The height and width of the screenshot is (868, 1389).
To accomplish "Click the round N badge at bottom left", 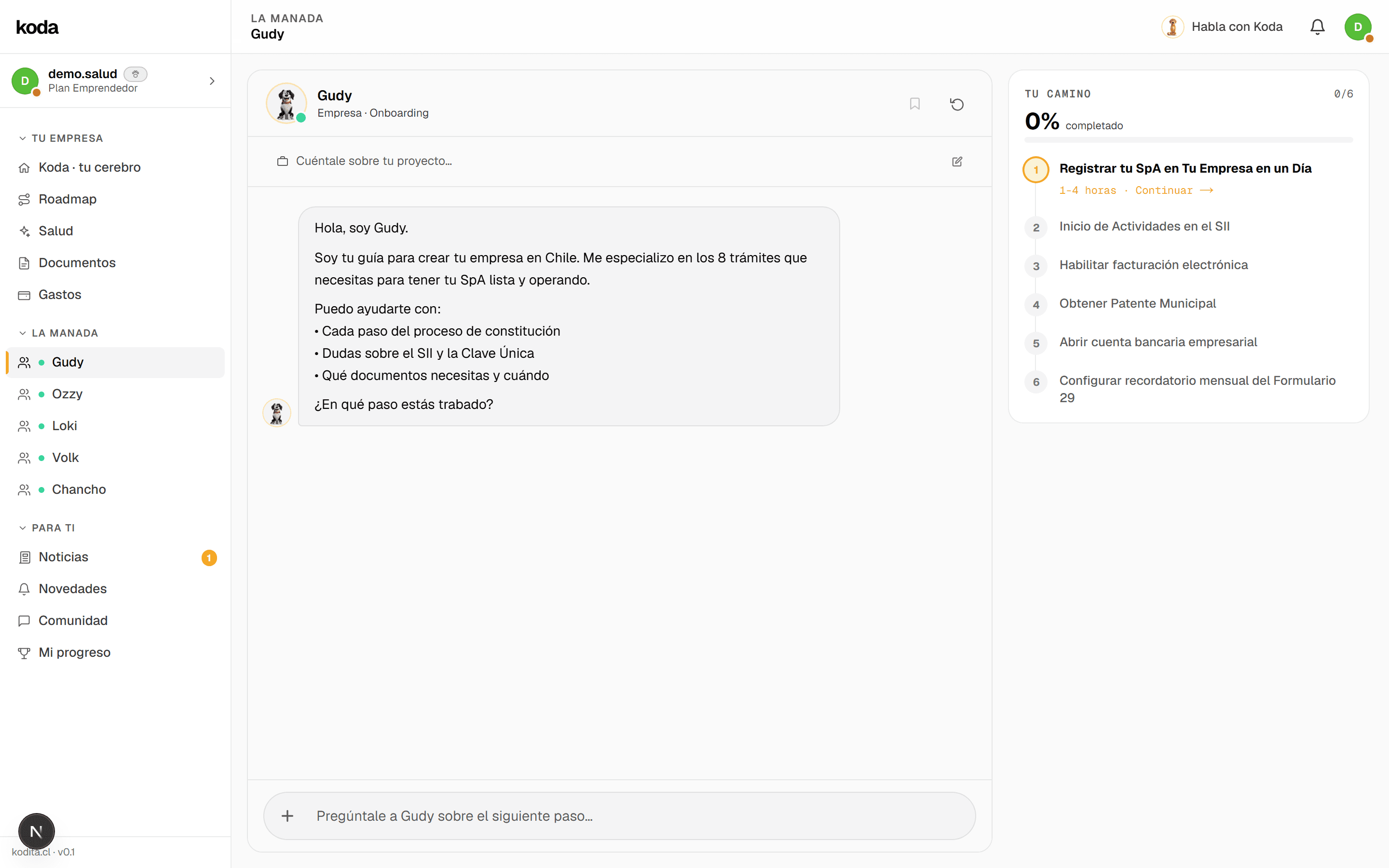I will click(x=36, y=831).
